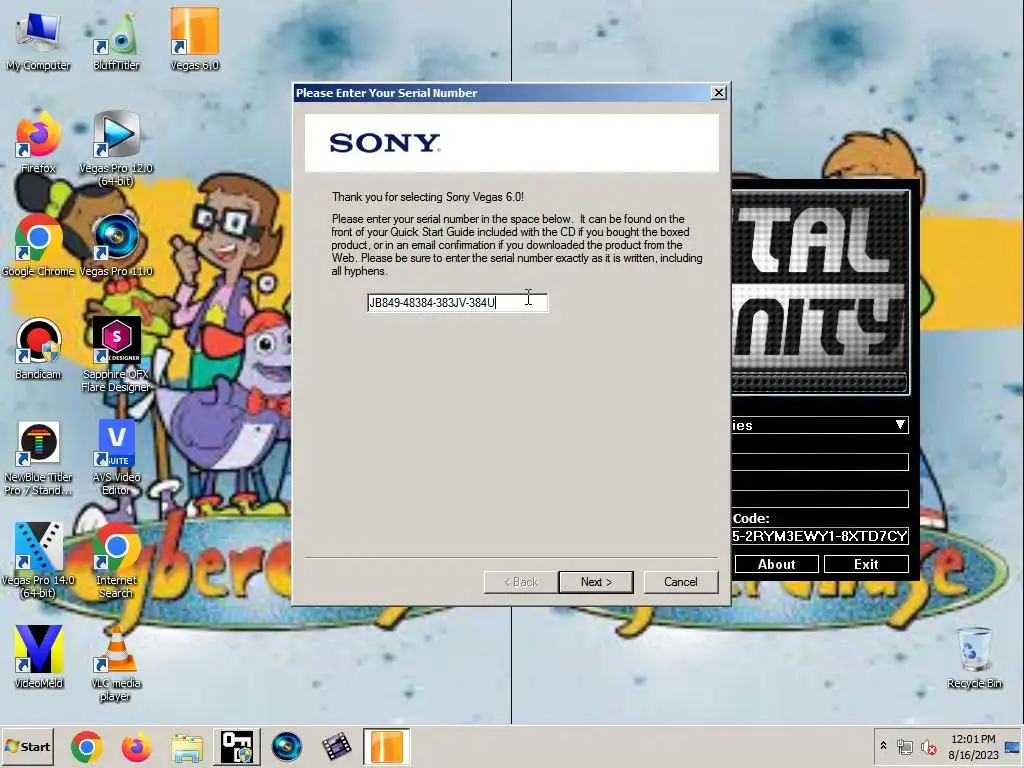Click the keygen taskbar icon with shield
1024x768 pixels.
236,746
